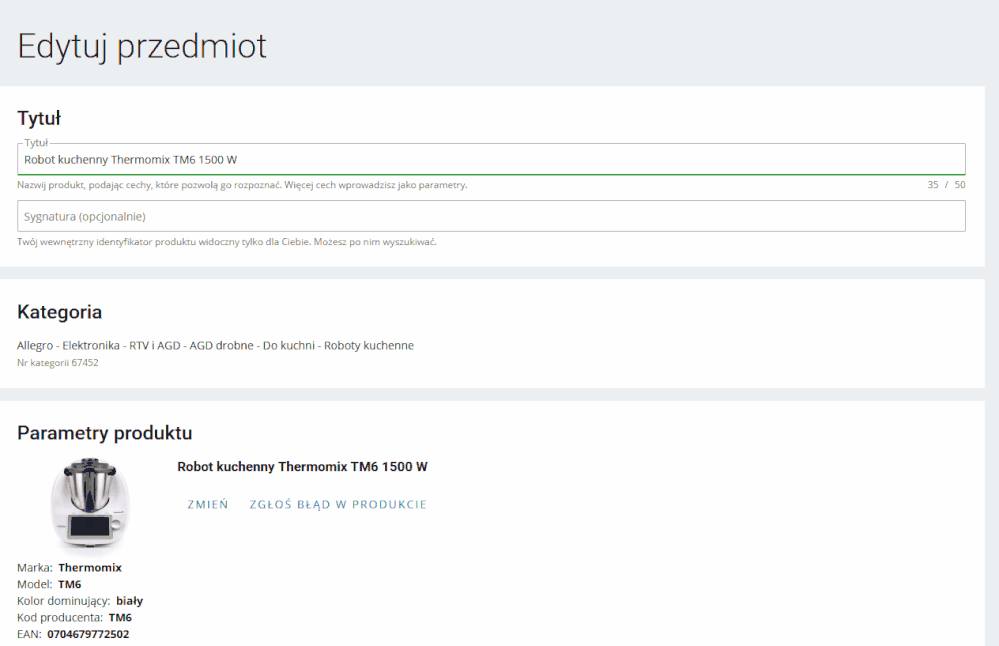Choose RTV i AGD in category path
Screen dimensions: 999x646
[155, 346]
